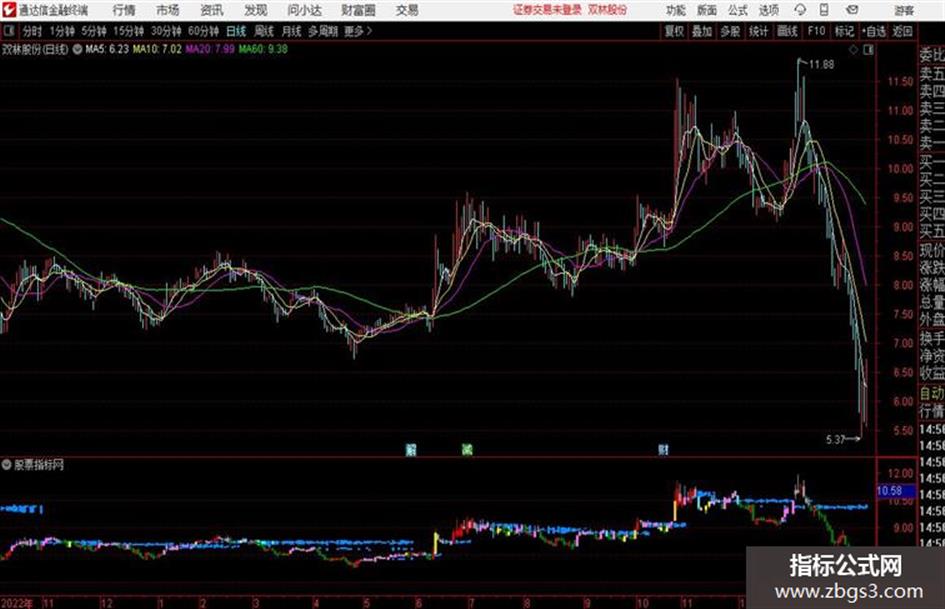Image resolution: width=945 pixels, height=609 pixels.
Task: Click the red 双林股份 stock name link
Action: coord(607,10)
